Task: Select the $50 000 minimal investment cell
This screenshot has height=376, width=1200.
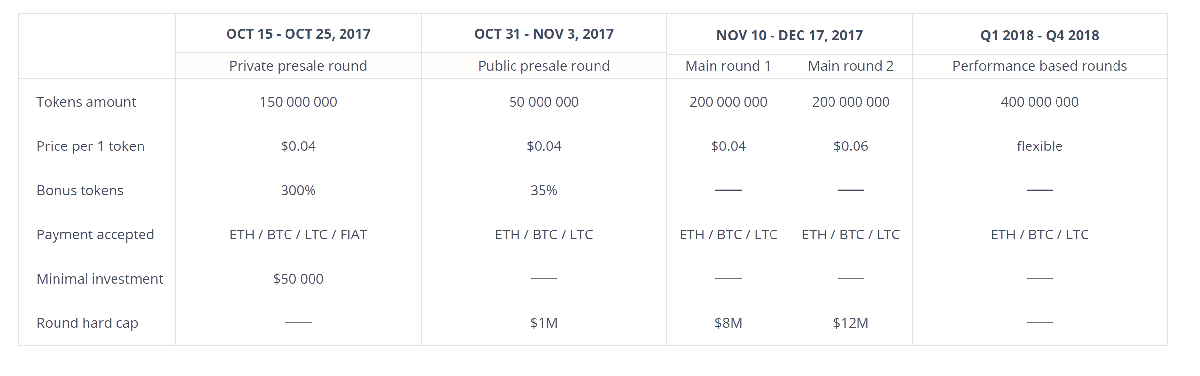Action: 298,279
